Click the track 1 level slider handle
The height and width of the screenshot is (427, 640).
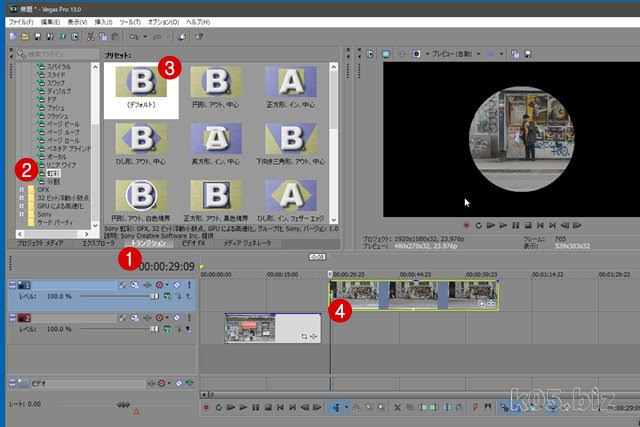pyautogui.click(x=154, y=296)
